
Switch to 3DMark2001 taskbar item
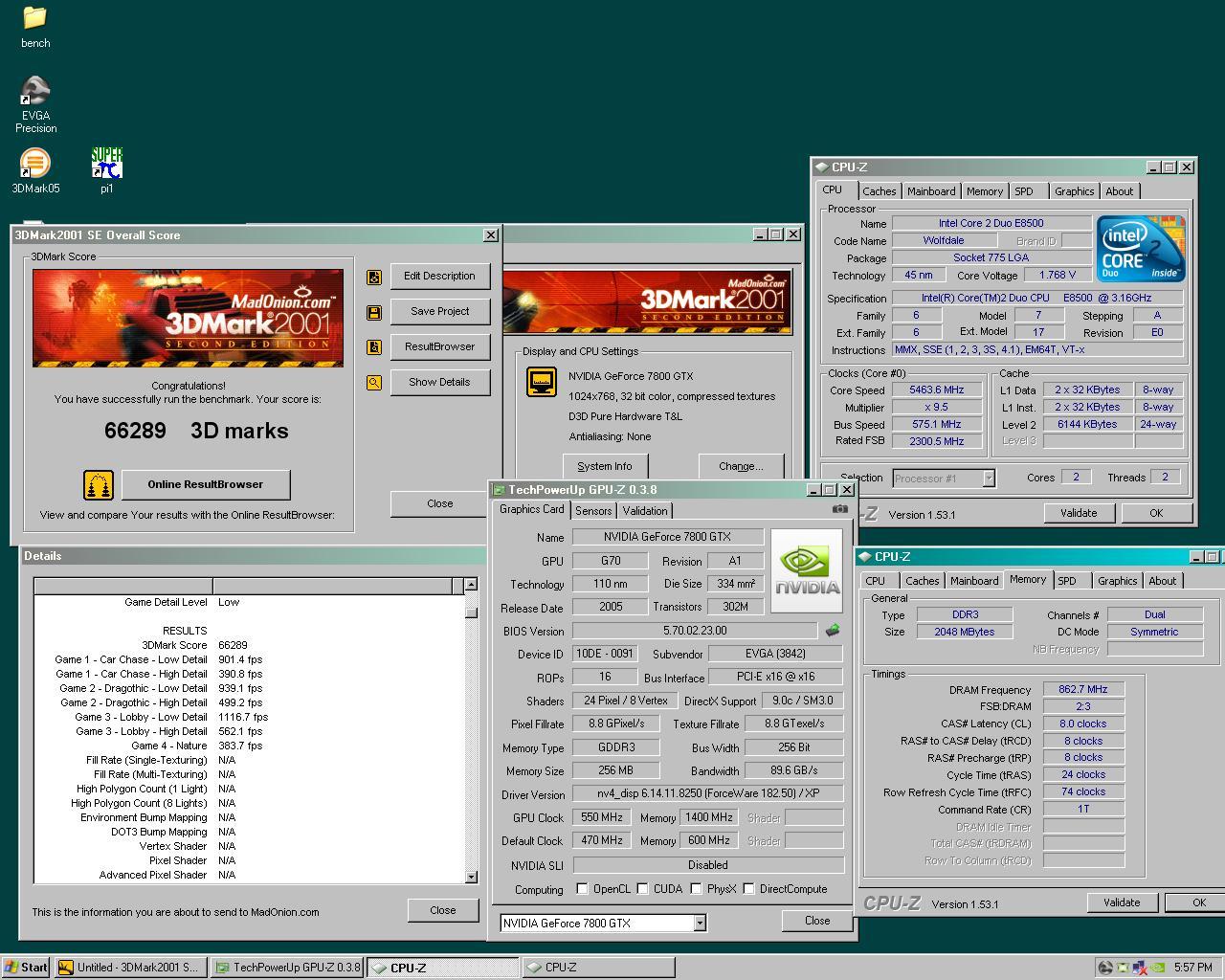pos(130,968)
